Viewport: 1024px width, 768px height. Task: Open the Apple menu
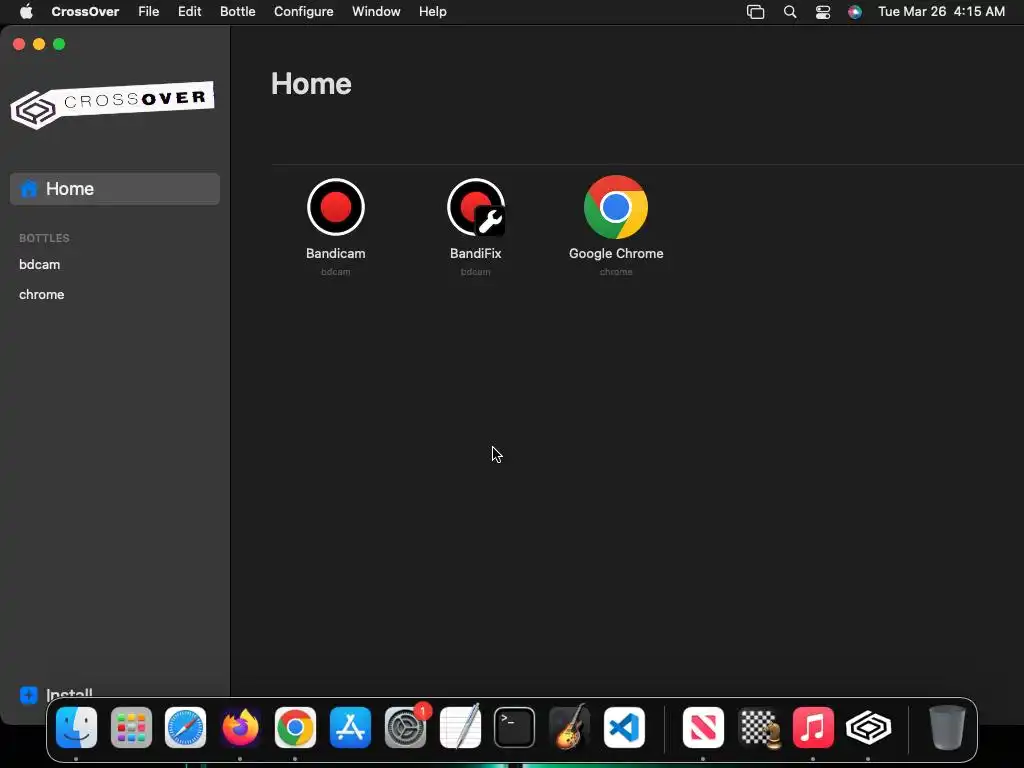pyautogui.click(x=26, y=12)
